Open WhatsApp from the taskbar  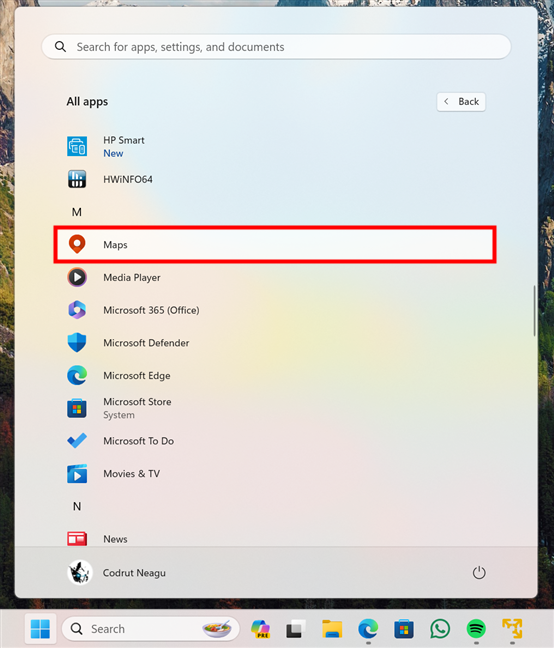click(440, 629)
